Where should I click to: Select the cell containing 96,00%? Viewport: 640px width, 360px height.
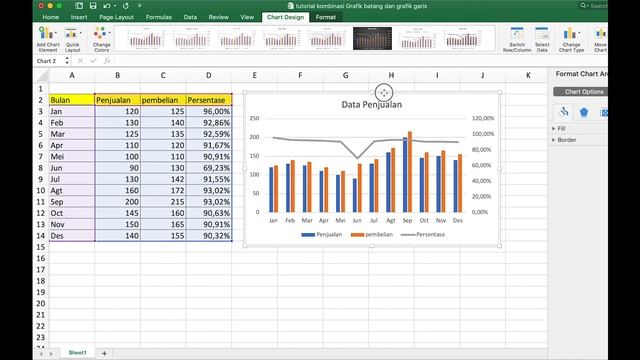click(209, 111)
